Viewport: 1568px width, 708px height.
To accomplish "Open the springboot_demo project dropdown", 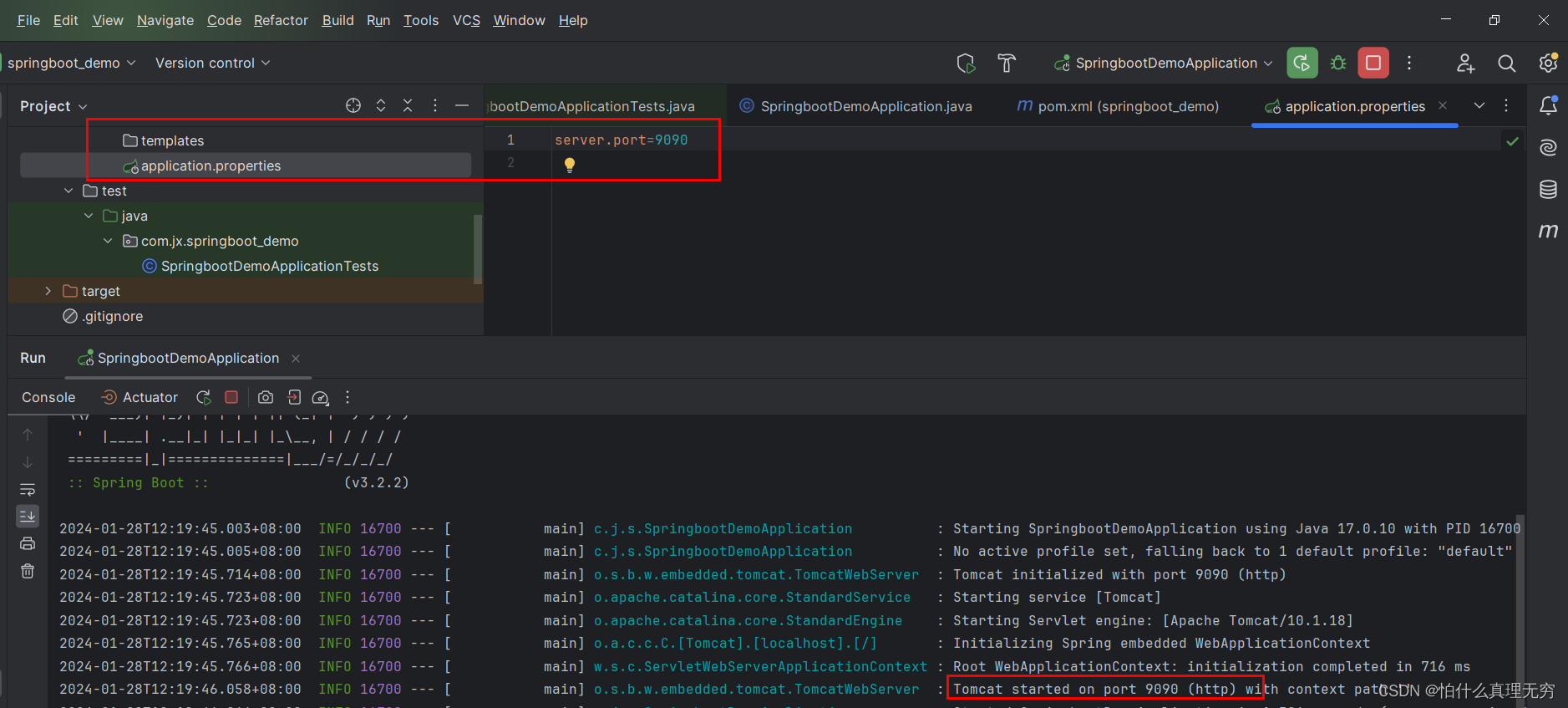I will (x=70, y=63).
